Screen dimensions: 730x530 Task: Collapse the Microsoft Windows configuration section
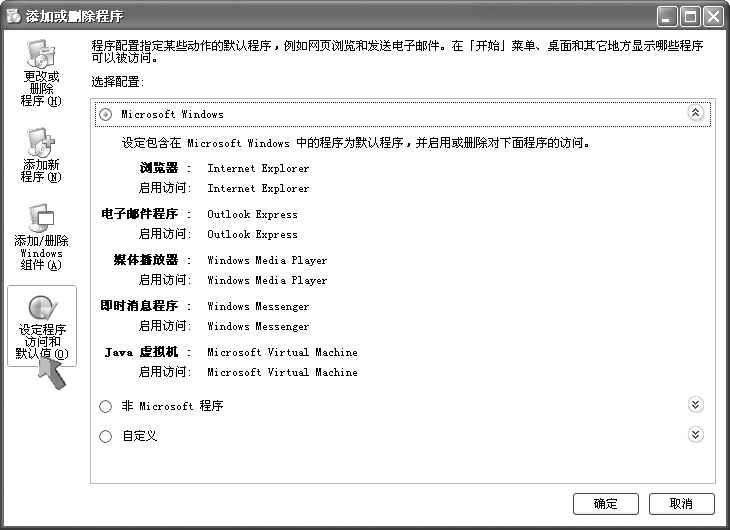click(695, 112)
